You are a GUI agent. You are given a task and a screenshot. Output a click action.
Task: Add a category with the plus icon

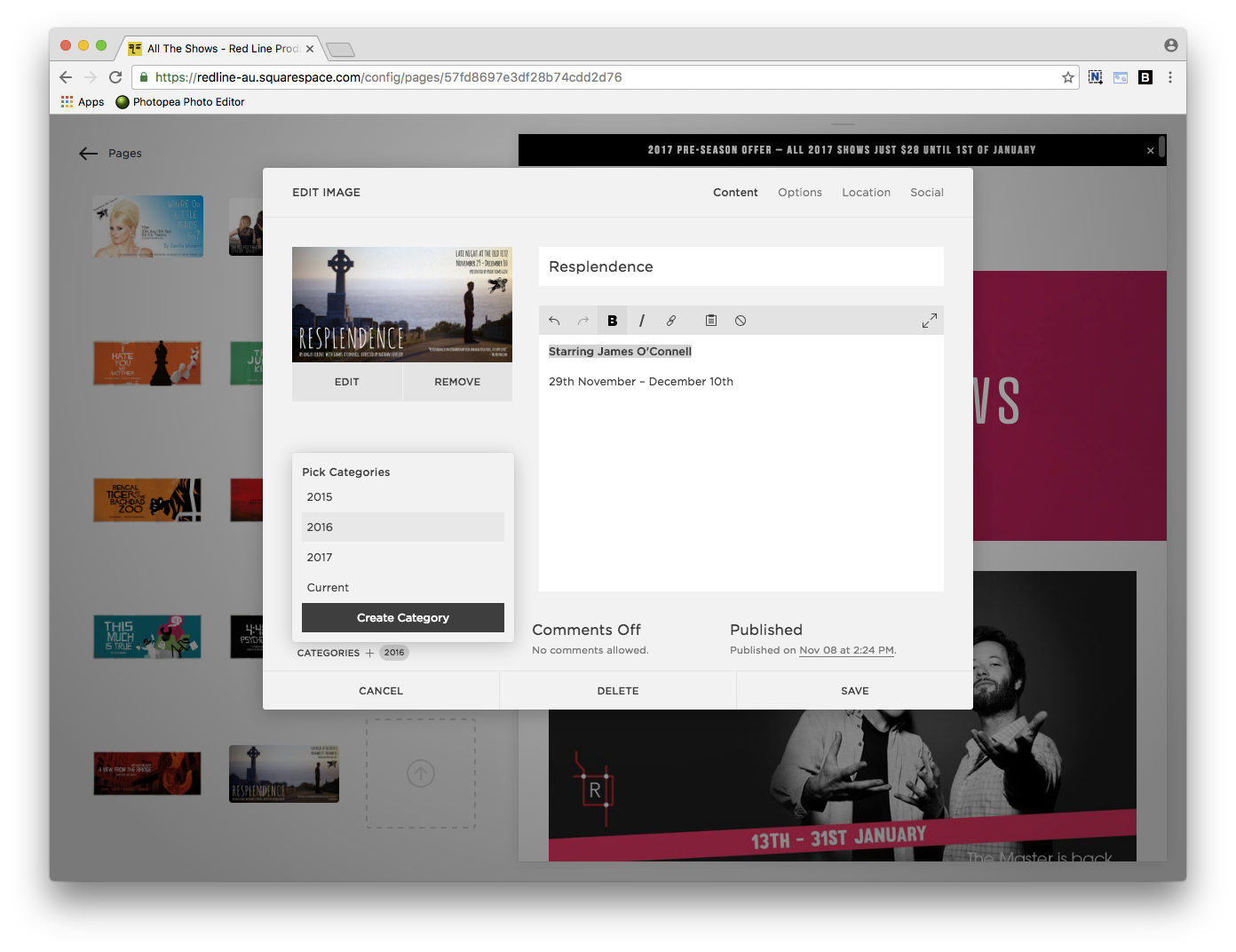(x=370, y=653)
